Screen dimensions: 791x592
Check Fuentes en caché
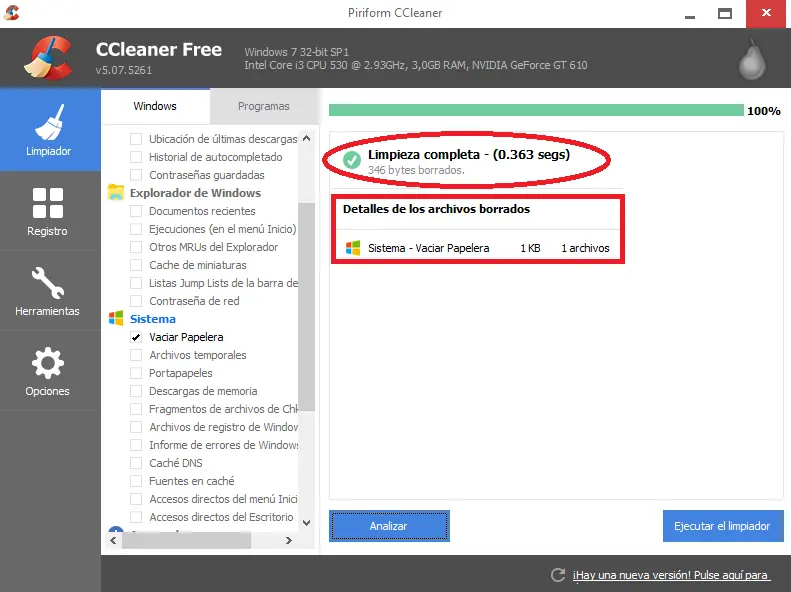[136, 481]
